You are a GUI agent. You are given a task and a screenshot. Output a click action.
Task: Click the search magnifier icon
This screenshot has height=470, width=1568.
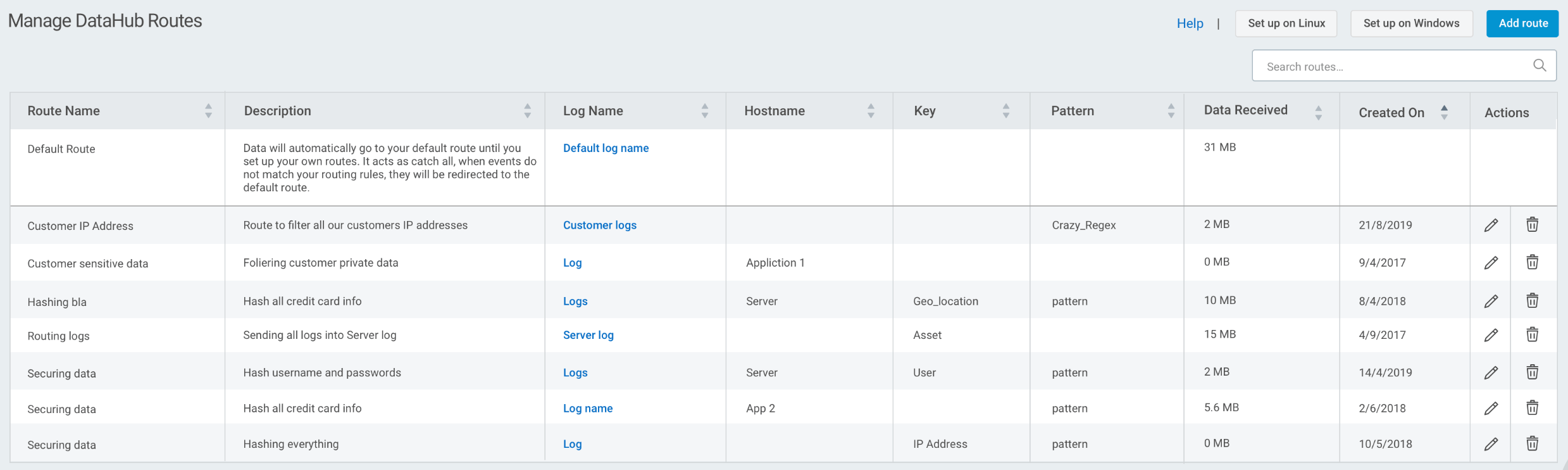(x=1540, y=65)
